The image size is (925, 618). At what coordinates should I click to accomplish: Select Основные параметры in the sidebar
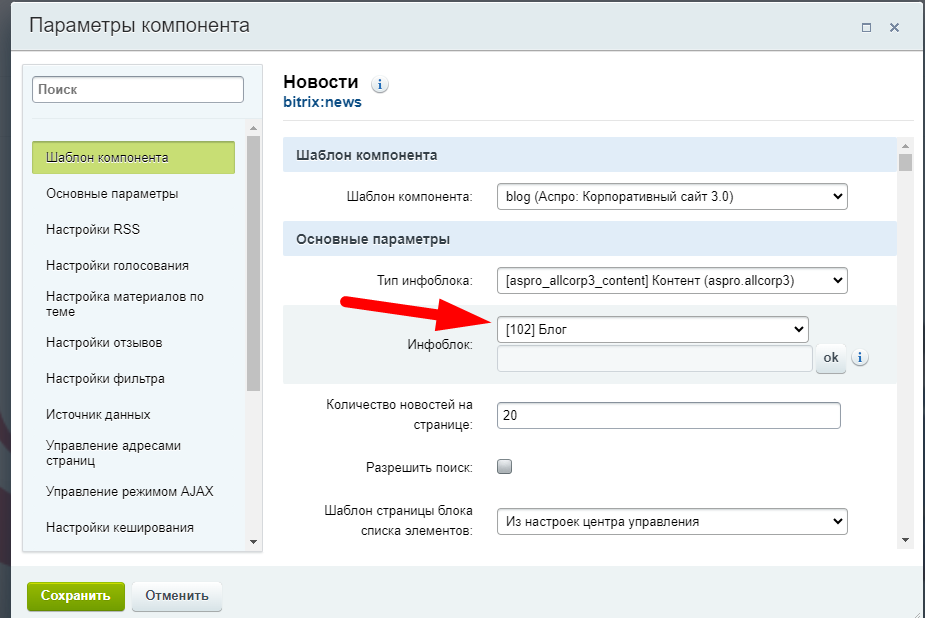pyautogui.click(x=112, y=193)
